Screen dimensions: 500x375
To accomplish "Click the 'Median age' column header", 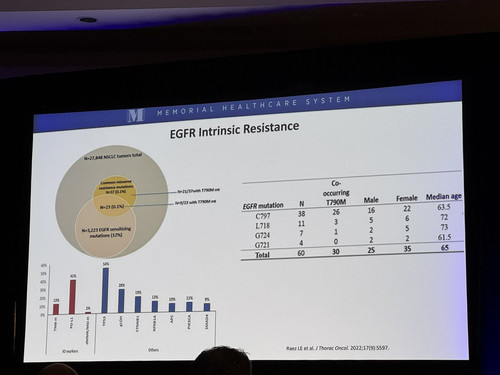I will click(444, 197).
